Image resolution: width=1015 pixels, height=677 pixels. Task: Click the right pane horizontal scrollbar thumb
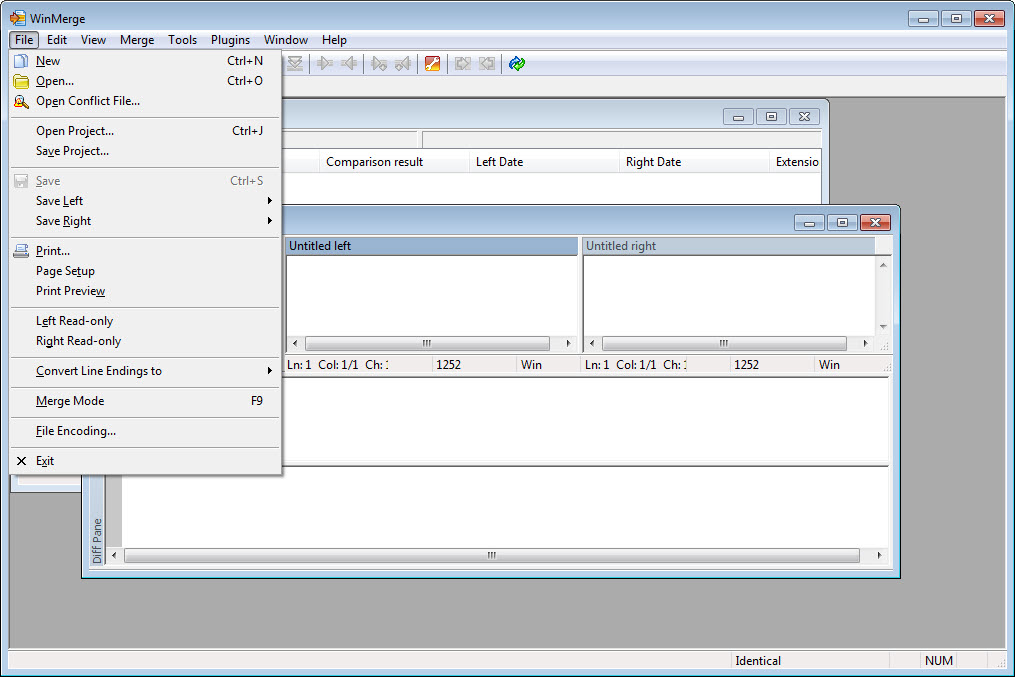[724, 343]
